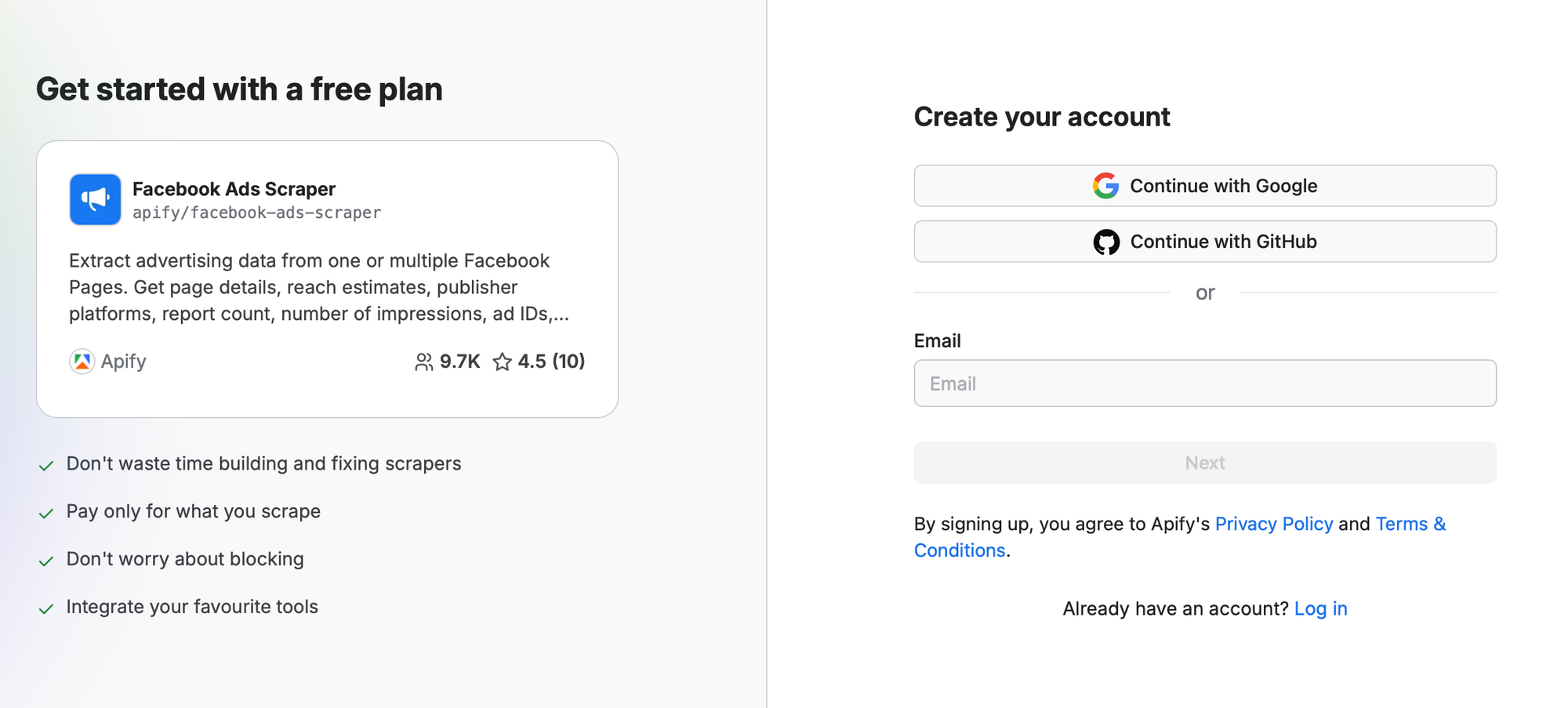The height and width of the screenshot is (708, 1568).
Task: Click the checkmark beside 'Don't worry about blocking'
Action: (x=46, y=561)
